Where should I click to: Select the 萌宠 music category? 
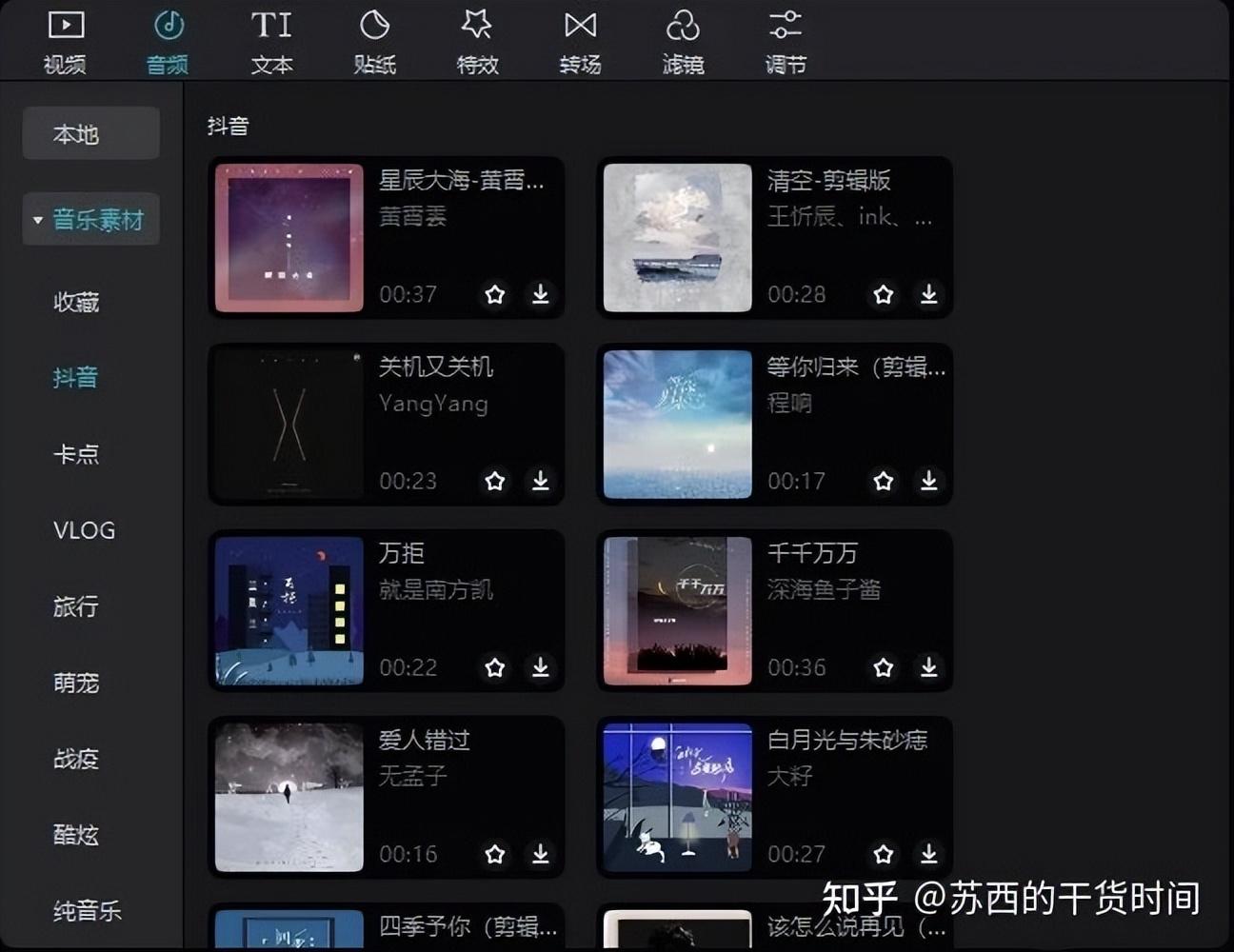[76, 683]
